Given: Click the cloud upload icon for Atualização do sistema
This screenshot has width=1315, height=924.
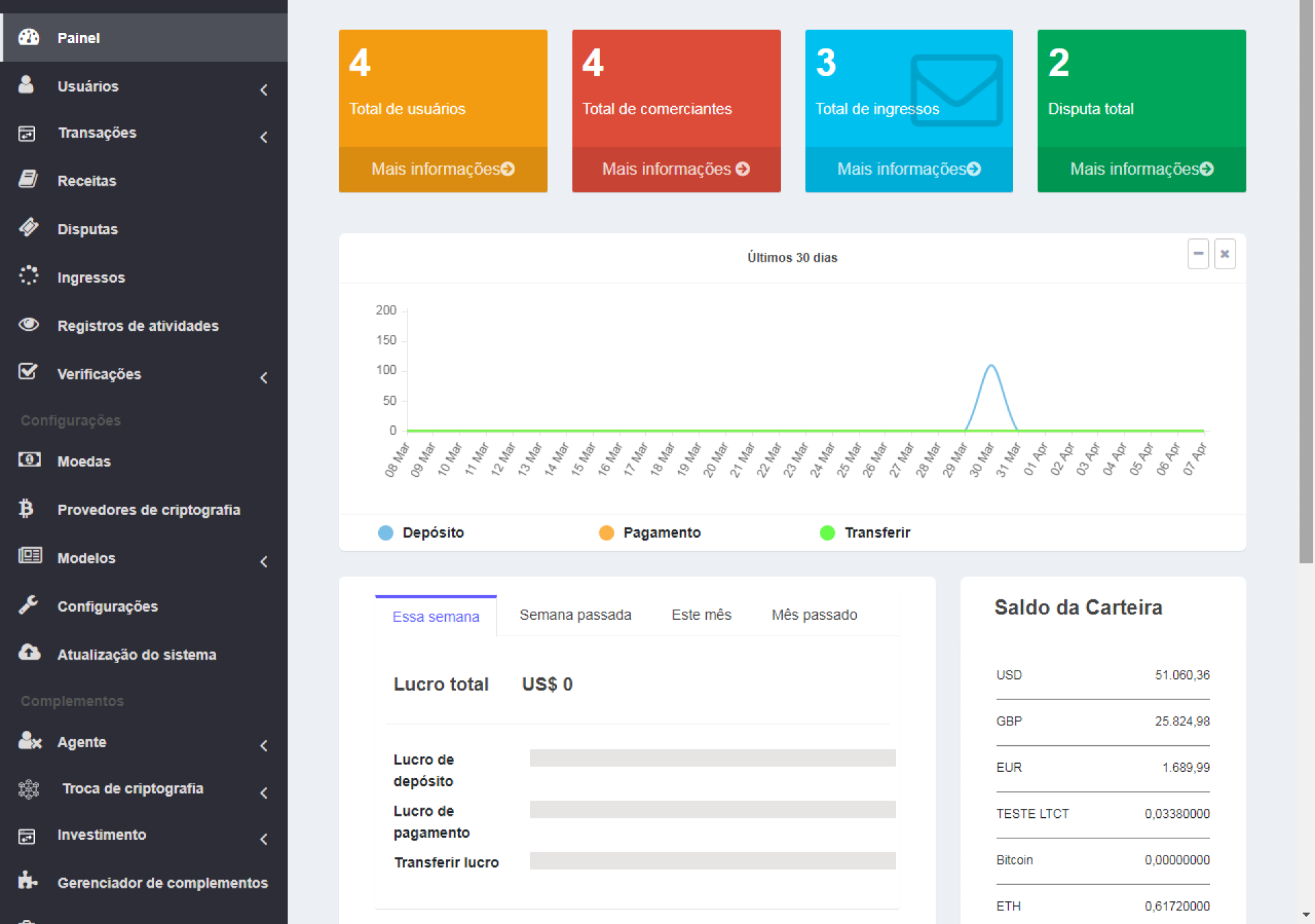Looking at the screenshot, I should click(x=29, y=653).
